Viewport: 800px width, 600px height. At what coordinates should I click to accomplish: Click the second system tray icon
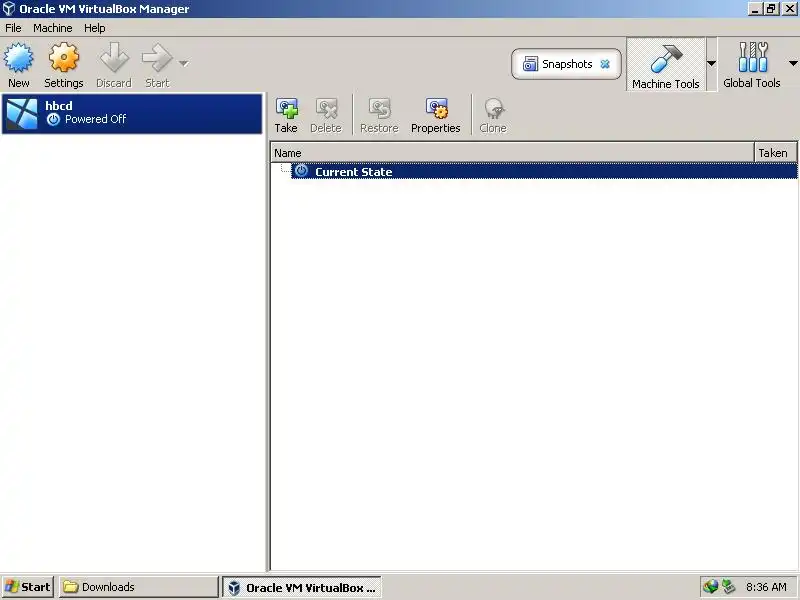coord(728,587)
